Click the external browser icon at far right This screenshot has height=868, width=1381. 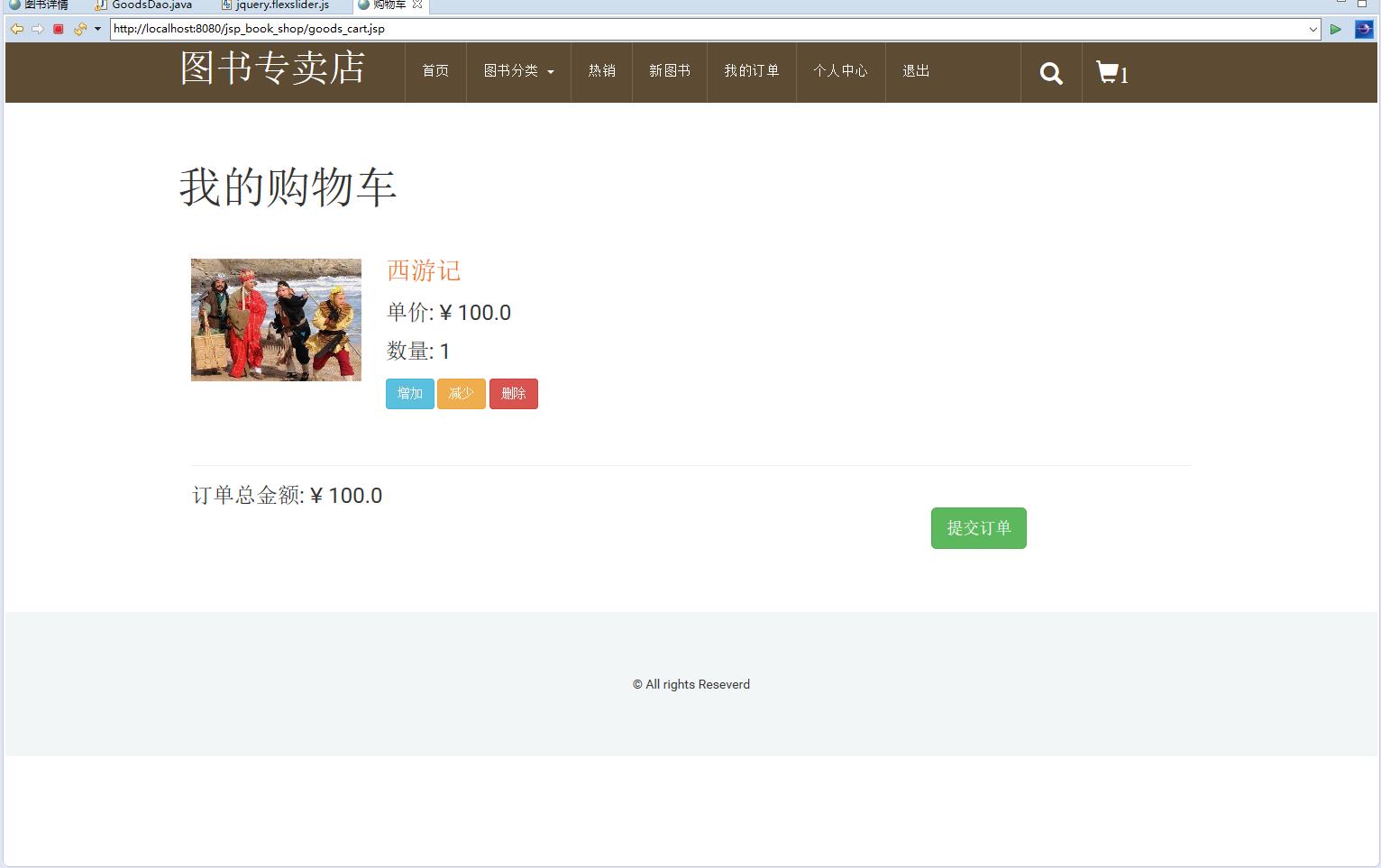[x=1365, y=29]
